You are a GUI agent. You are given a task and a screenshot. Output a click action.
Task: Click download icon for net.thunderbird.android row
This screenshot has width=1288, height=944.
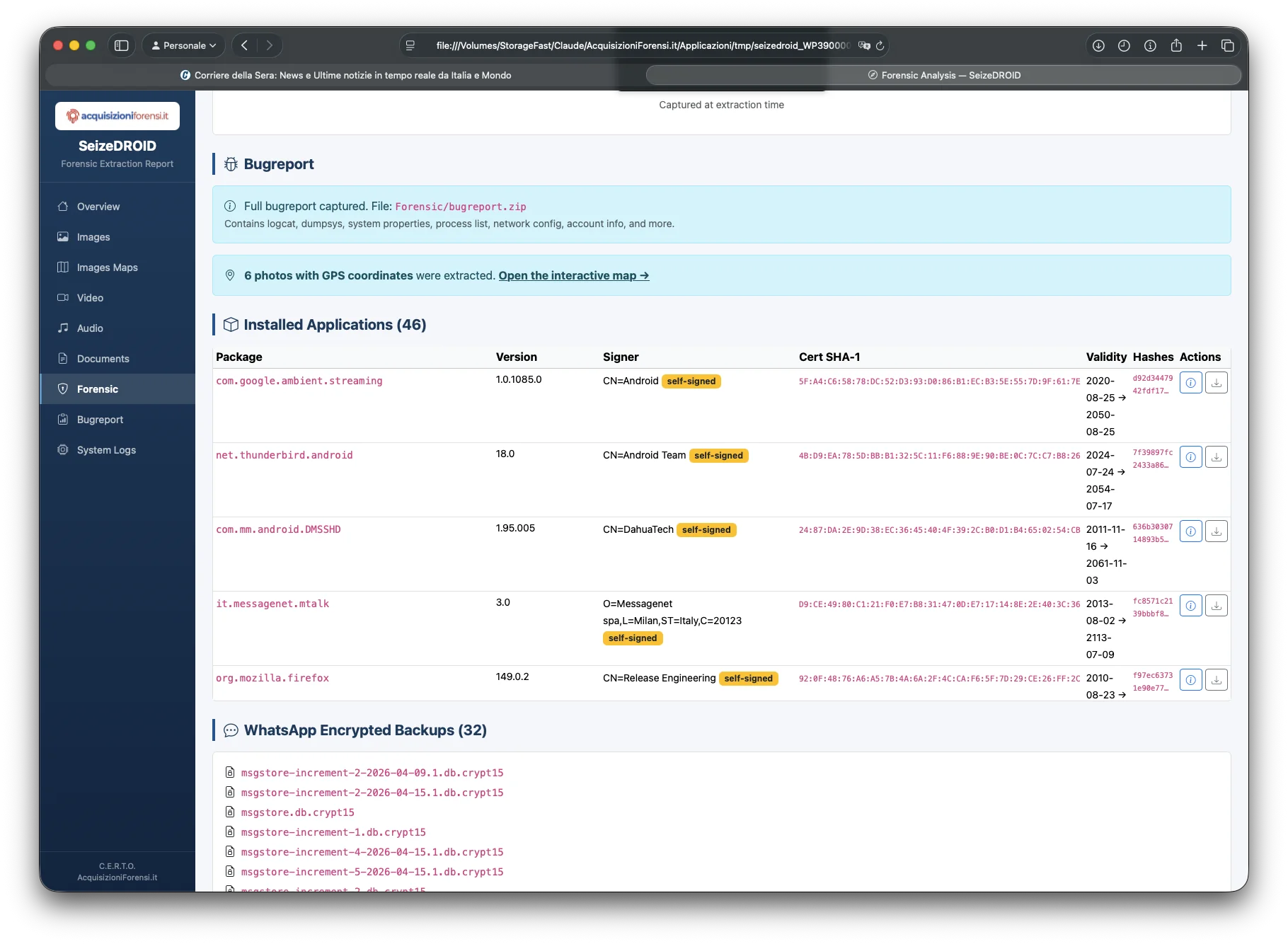click(1216, 457)
